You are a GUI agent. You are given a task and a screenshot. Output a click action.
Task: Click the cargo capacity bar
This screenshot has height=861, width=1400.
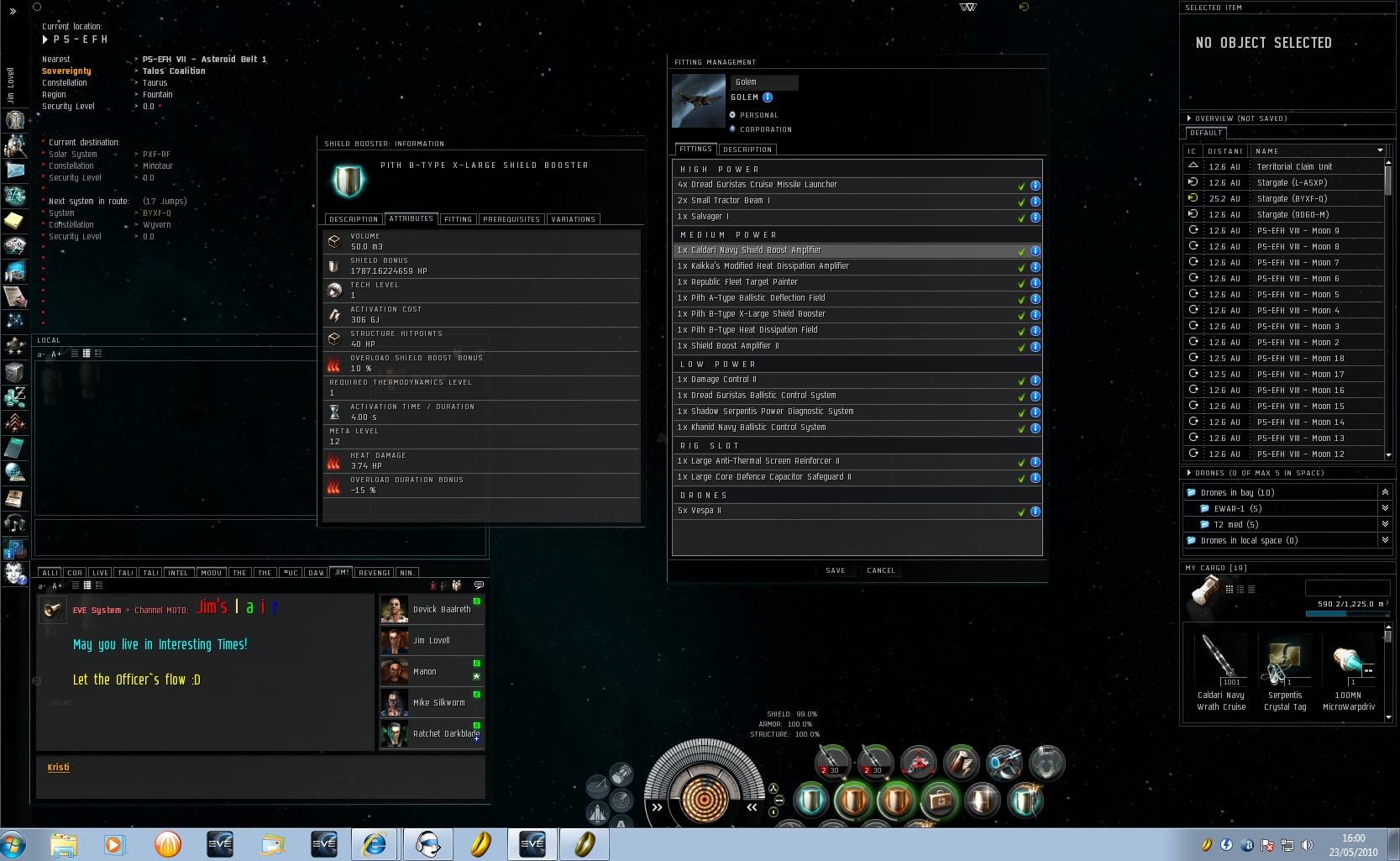[x=1347, y=614]
